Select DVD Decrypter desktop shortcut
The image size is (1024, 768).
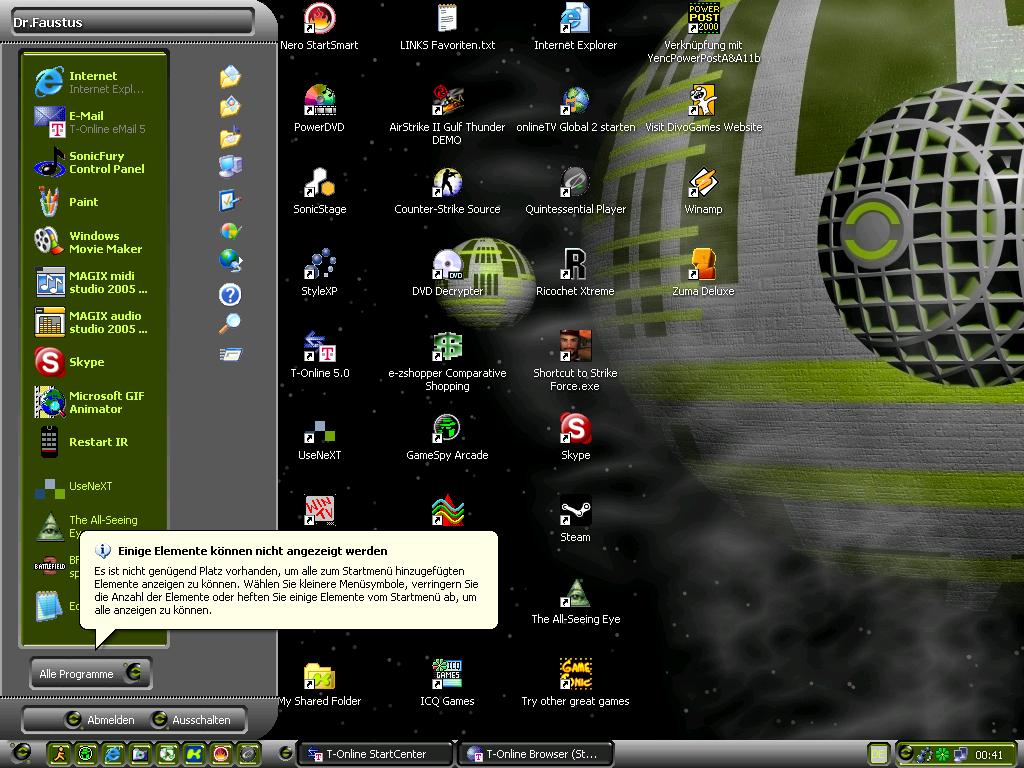point(447,268)
